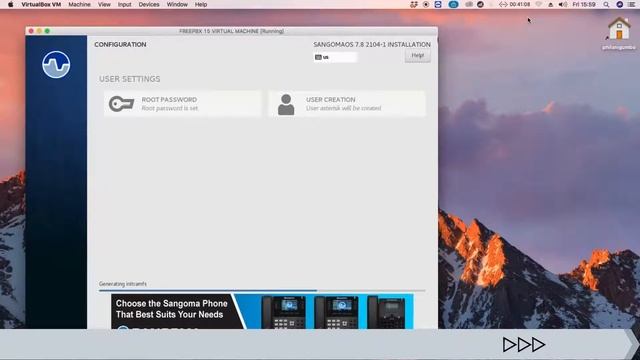Click the Sangoma logo in sidebar
Image resolution: width=640 pixels, height=360 pixels.
tap(56, 64)
